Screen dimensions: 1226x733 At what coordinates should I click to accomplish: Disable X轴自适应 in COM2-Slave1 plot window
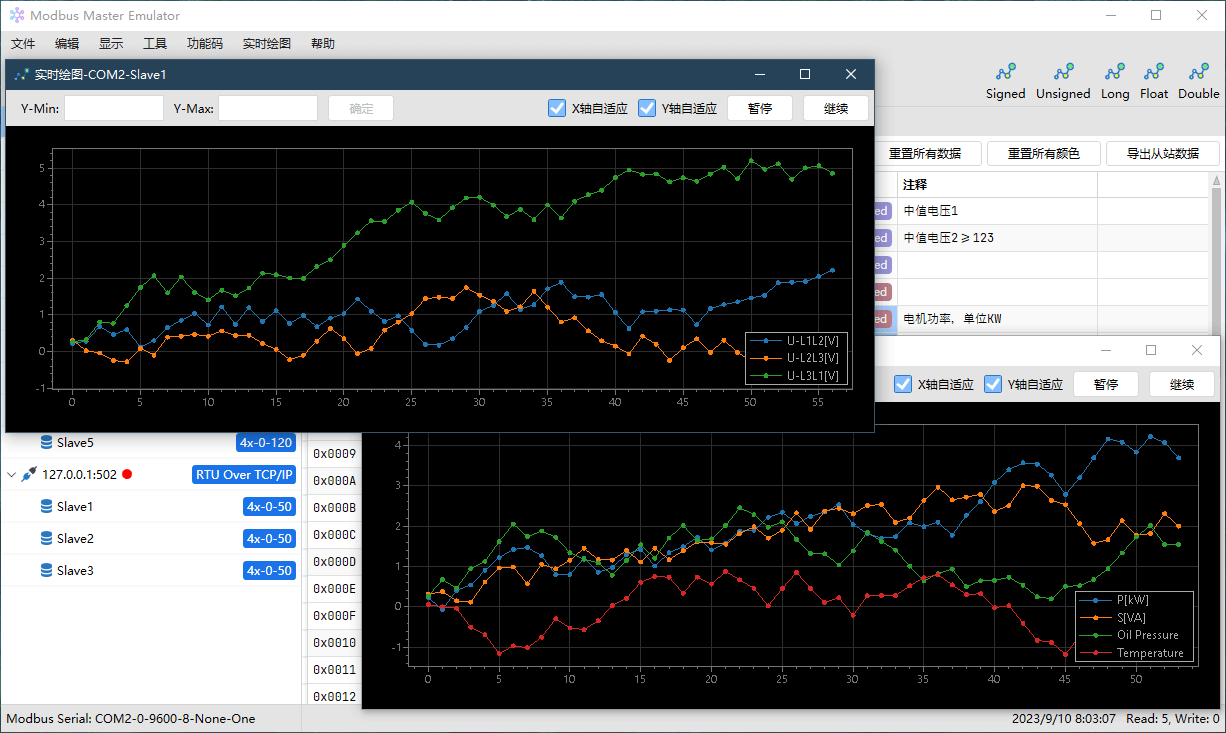click(557, 108)
